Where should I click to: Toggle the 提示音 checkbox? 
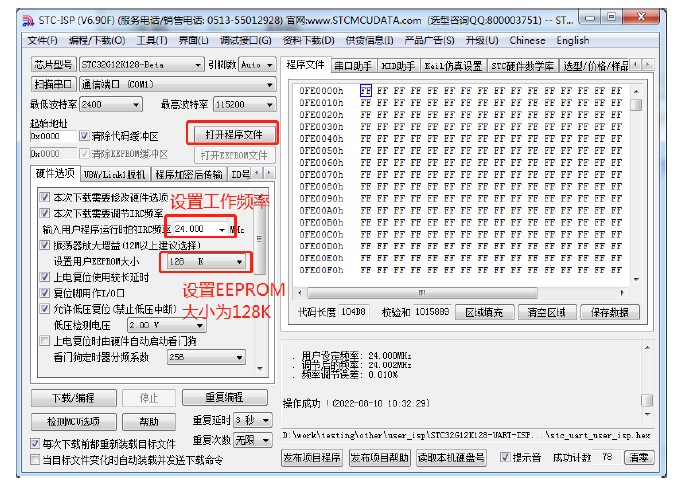click(x=505, y=457)
